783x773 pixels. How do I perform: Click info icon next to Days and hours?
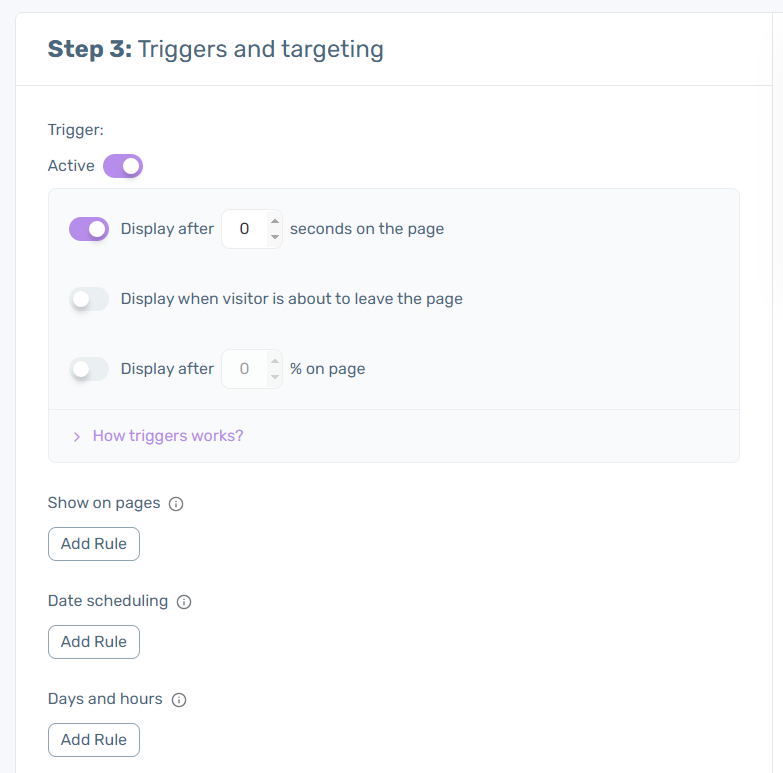coord(179,700)
